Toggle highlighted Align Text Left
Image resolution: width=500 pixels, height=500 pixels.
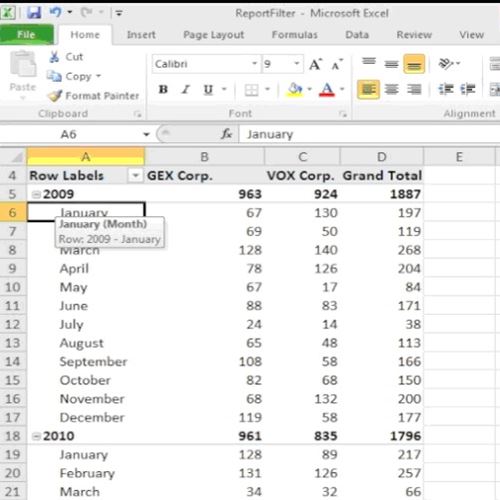point(368,89)
